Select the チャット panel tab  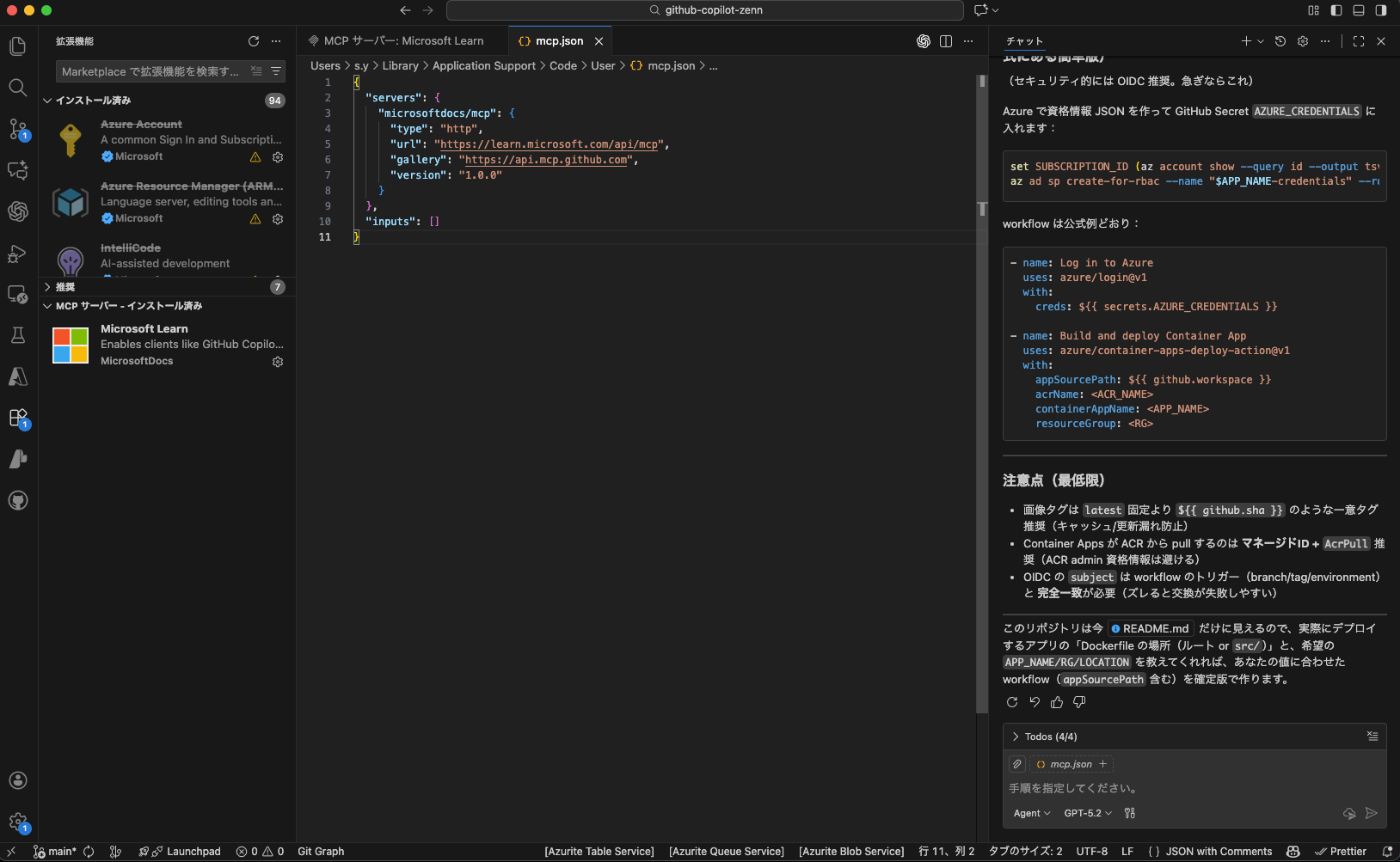click(1024, 41)
